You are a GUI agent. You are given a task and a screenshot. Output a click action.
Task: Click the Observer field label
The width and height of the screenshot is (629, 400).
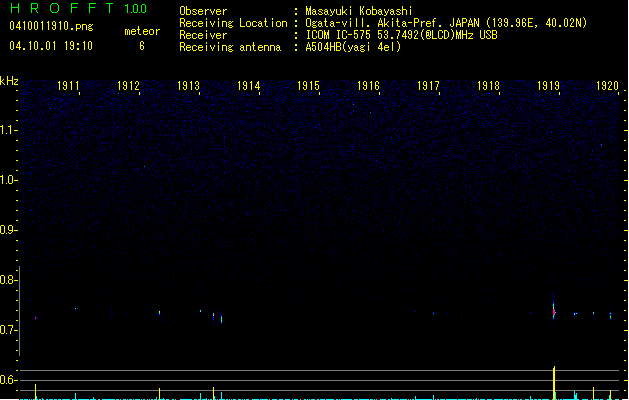pyautogui.click(x=203, y=11)
